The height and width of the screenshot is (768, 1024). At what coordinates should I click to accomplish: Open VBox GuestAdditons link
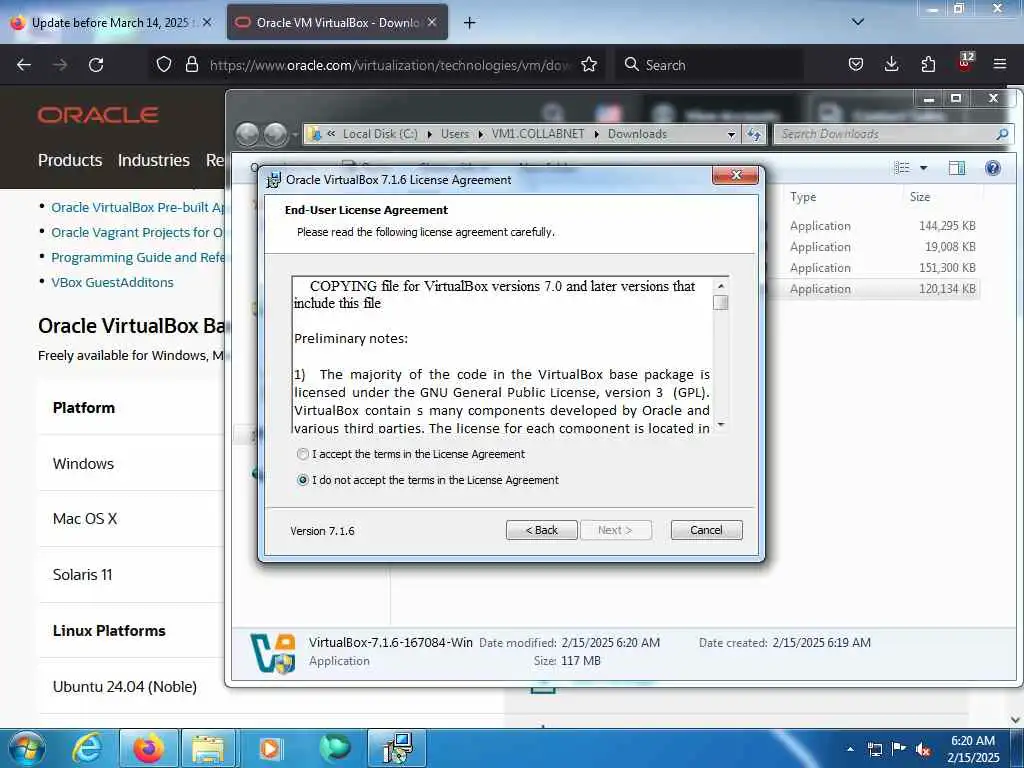[x=112, y=283]
